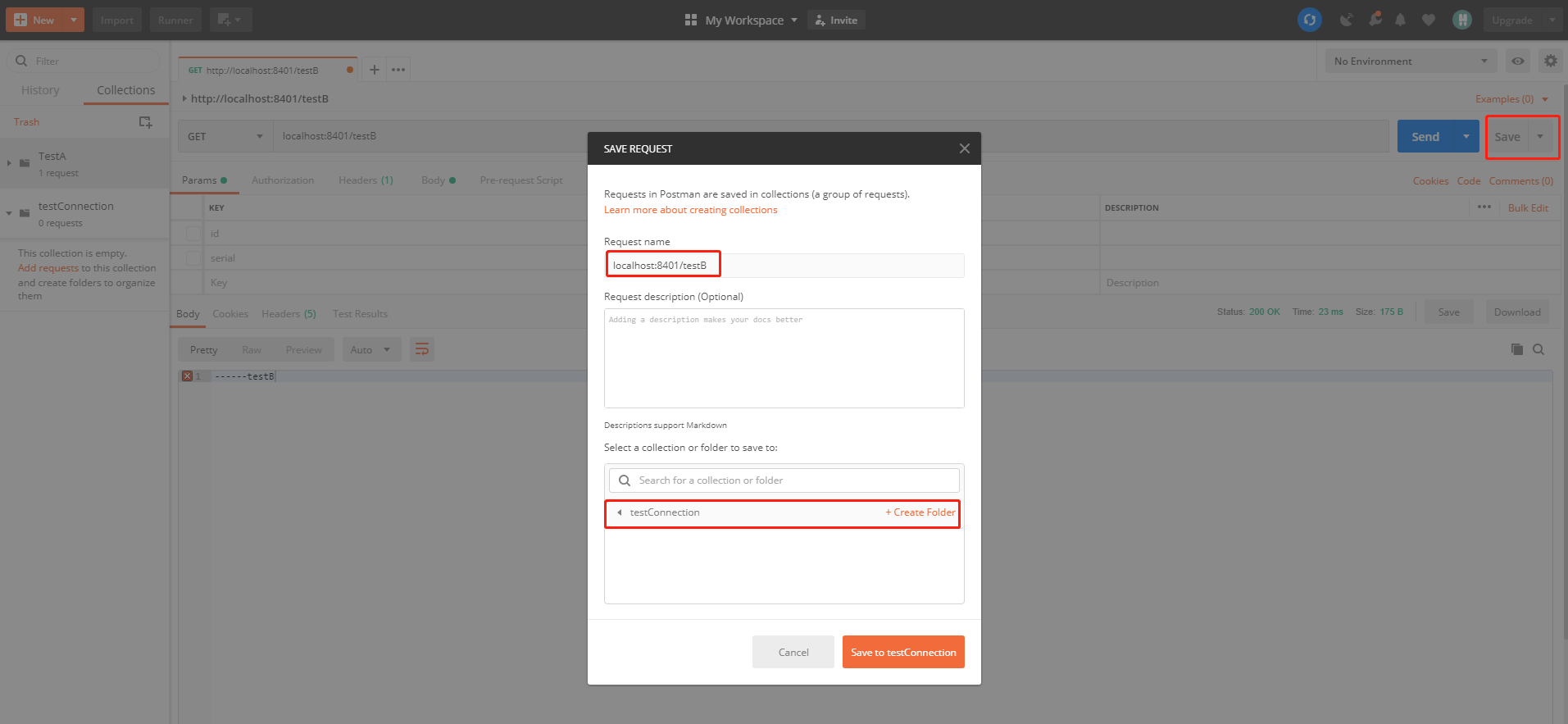
Task: Open the Send dropdown arrow
Action: pyautogui.click(x=1466, y=137)
